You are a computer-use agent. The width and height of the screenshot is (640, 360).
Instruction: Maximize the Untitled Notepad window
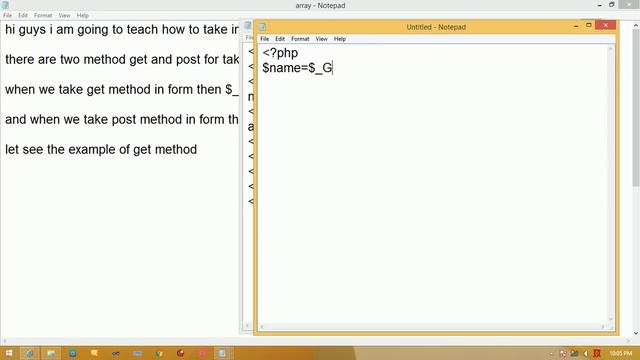[589, 25]
